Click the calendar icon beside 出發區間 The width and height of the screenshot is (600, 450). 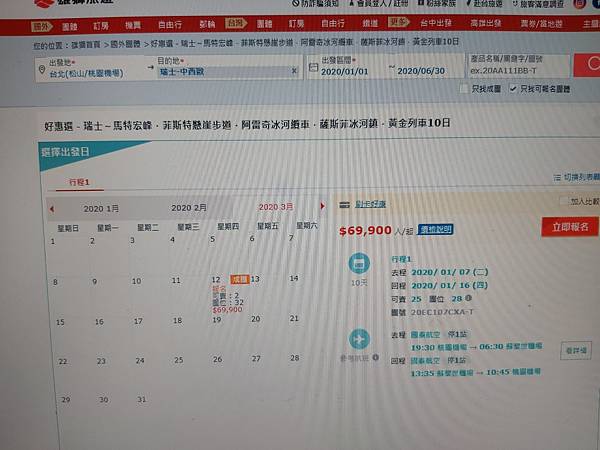click(313, 67)
